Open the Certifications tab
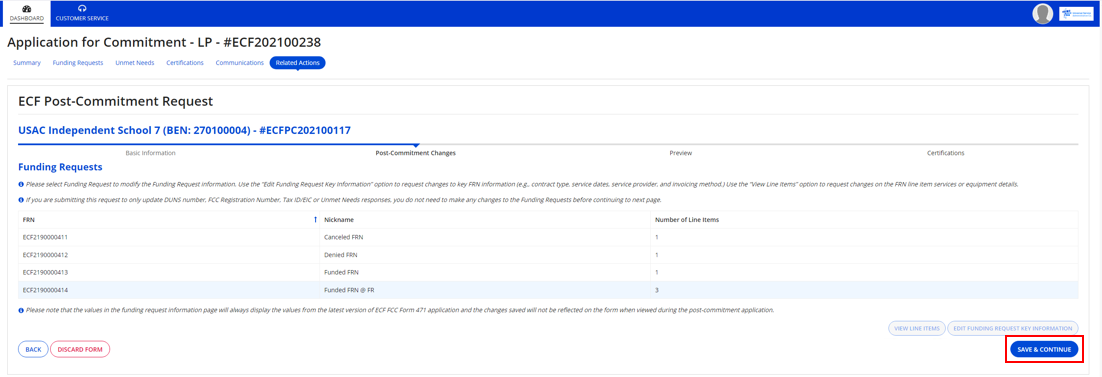The width and height of the screenshot is (1102, 377). pos(185,63)
